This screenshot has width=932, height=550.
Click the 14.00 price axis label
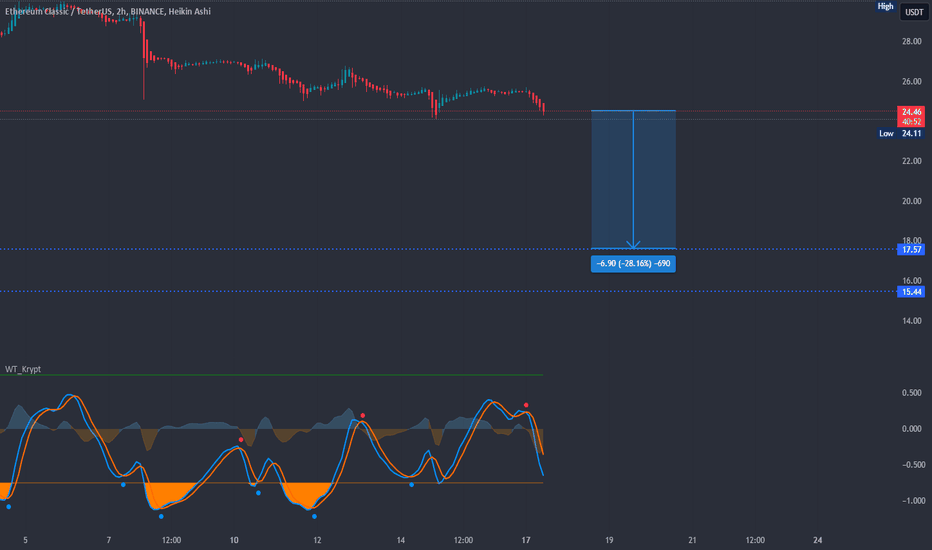point(911,320)
